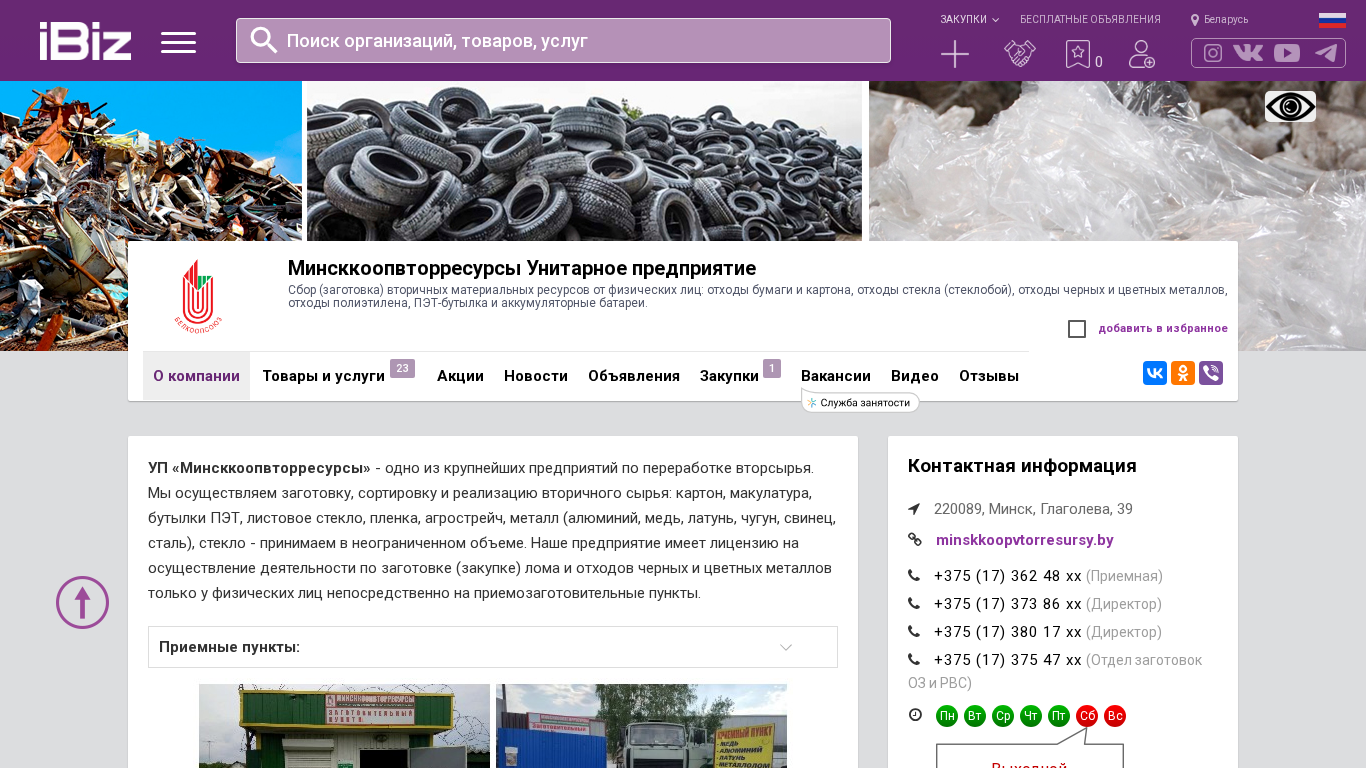Open the Акции tab
The width and height of the screenshot is (1366, 768).
(x=460, y=376)
